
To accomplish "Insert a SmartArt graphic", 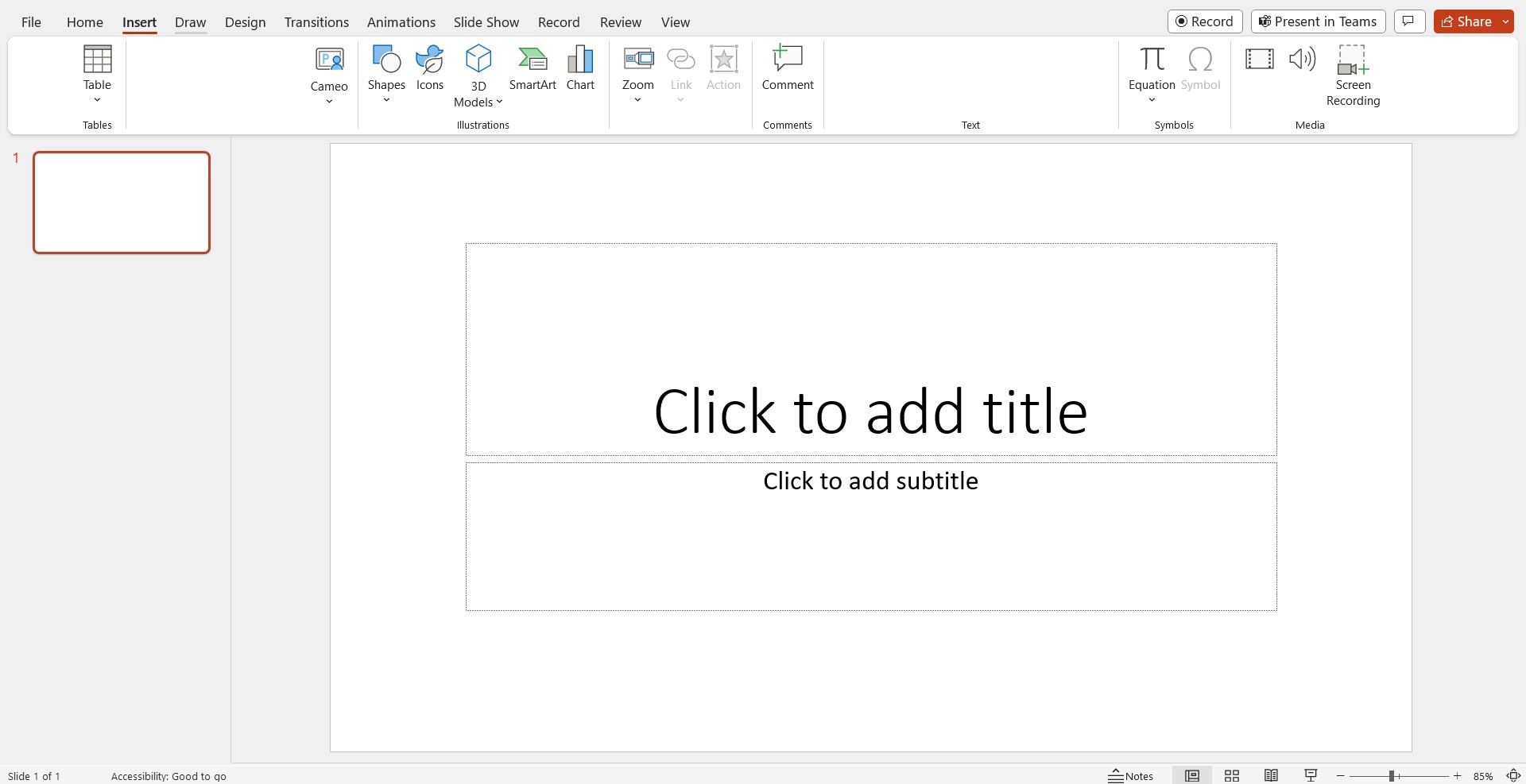I will click(533, 68).
